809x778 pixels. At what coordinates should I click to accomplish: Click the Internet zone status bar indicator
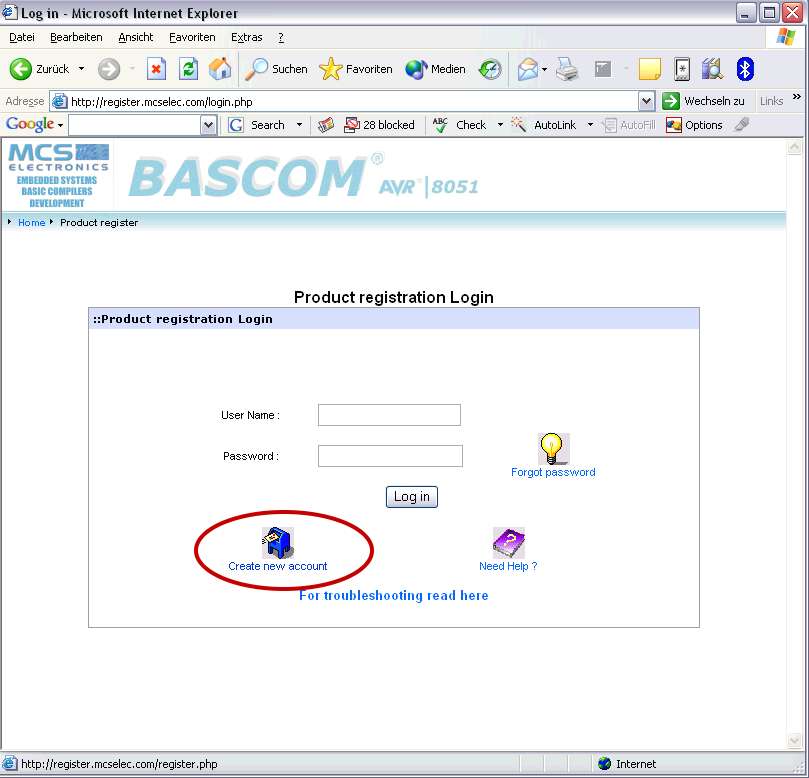[x=627, y=764]
